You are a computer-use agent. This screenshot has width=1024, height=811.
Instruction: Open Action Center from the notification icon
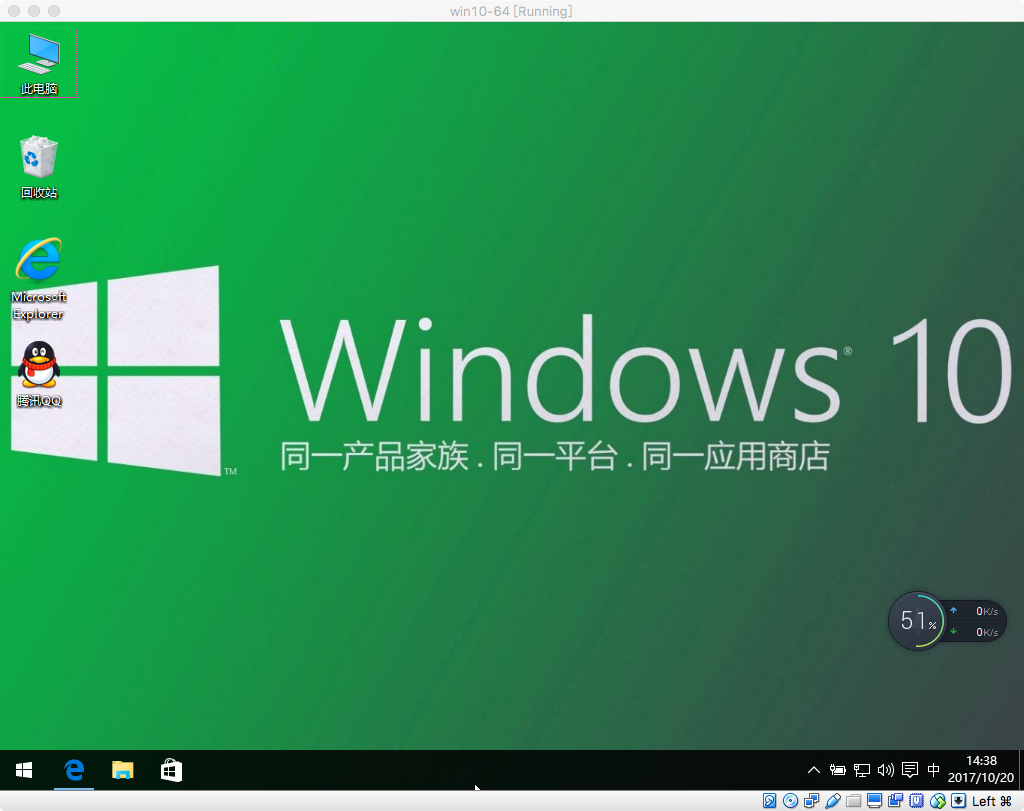tap(910, 770)
